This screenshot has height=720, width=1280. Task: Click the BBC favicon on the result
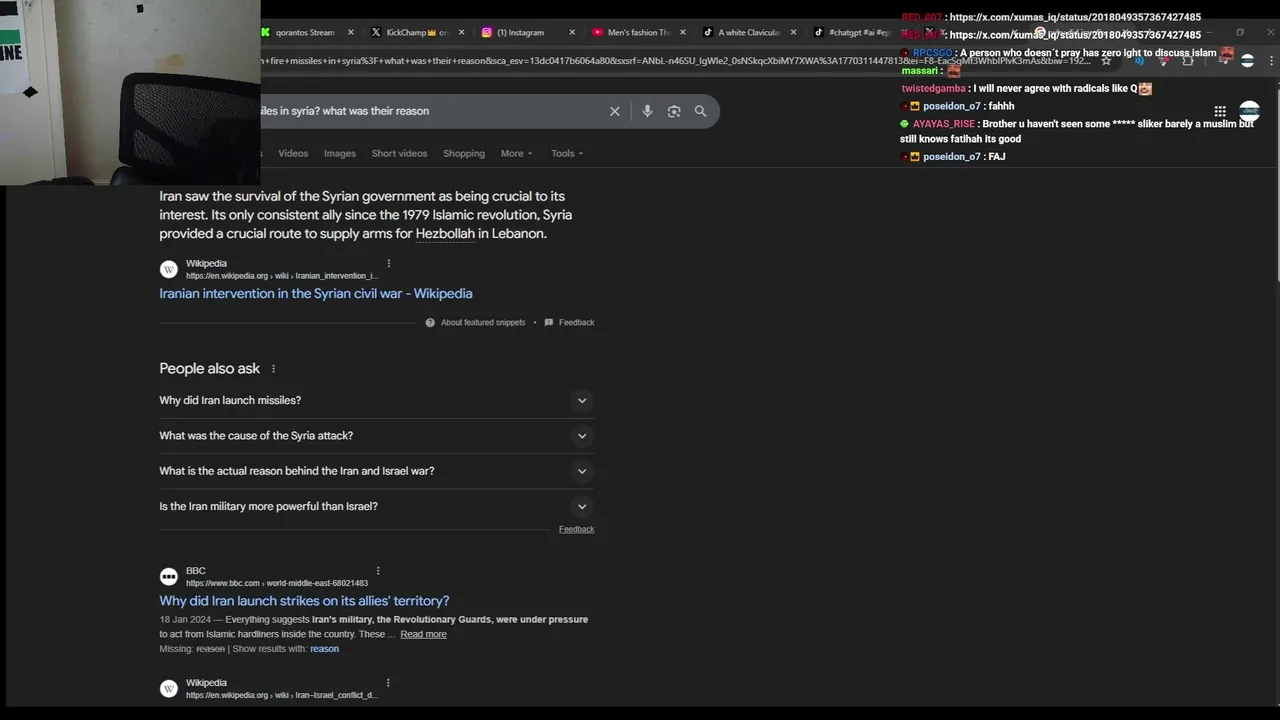pos(169,577)
